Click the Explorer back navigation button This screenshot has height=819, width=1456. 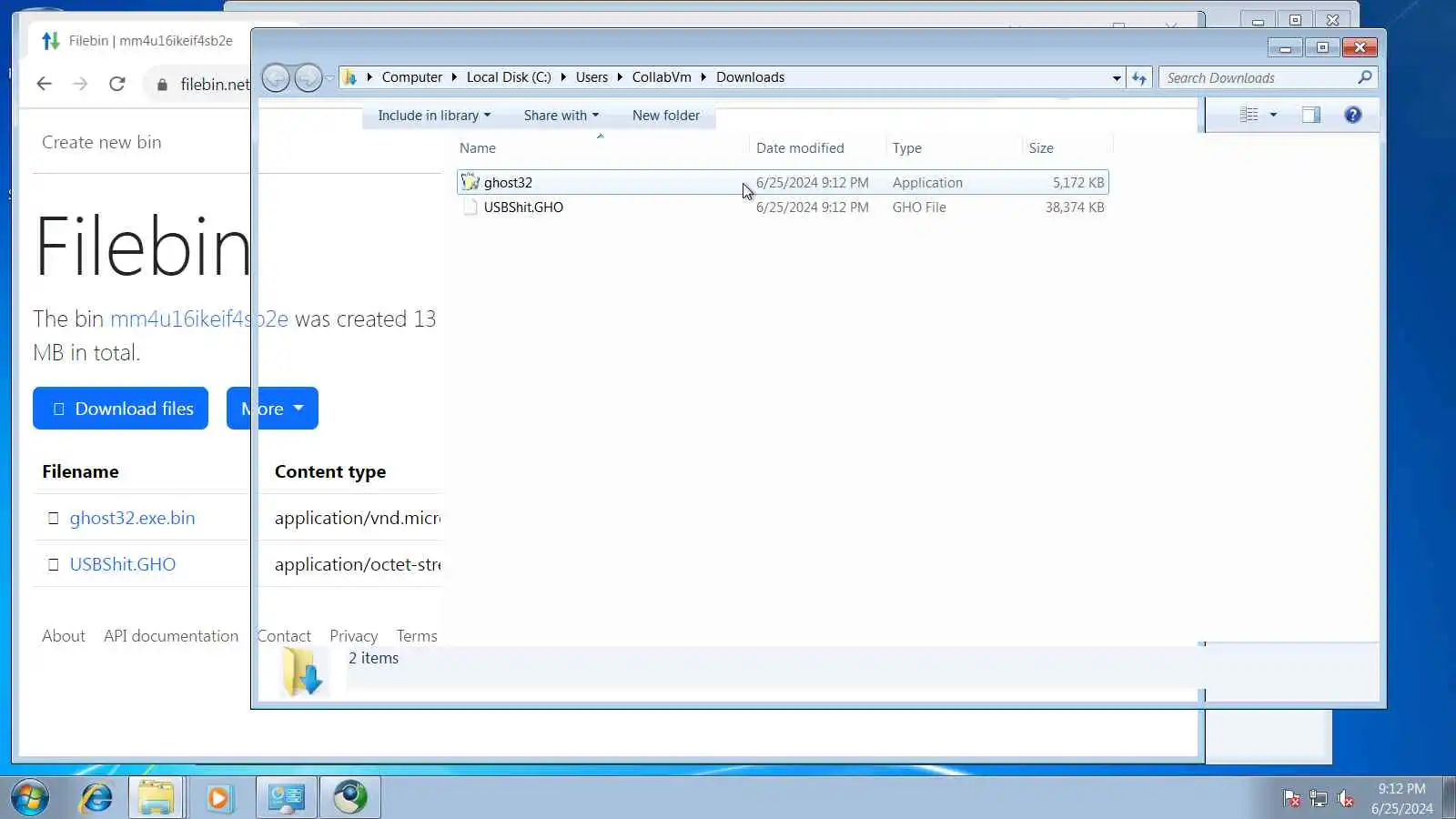(276, 78)
